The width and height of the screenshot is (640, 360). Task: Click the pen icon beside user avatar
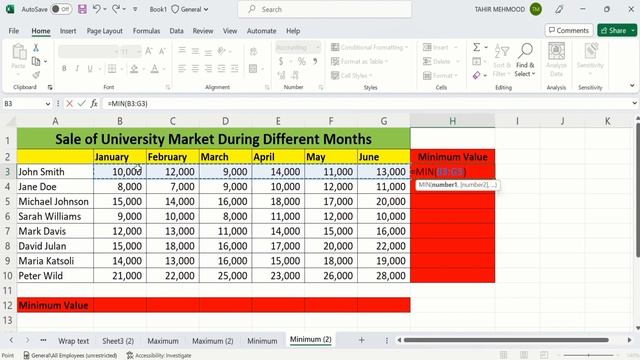pyautogui.click(x=559, y=9)
